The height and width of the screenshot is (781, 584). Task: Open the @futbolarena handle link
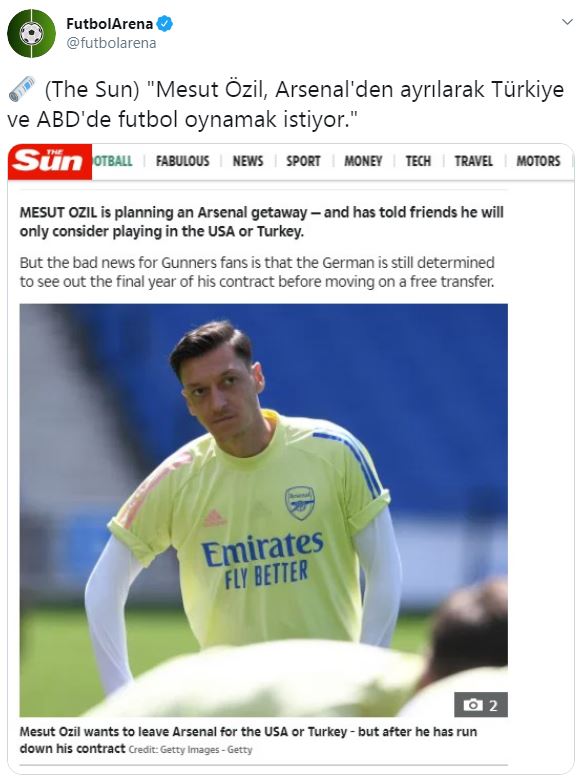[x=111, y=43]
